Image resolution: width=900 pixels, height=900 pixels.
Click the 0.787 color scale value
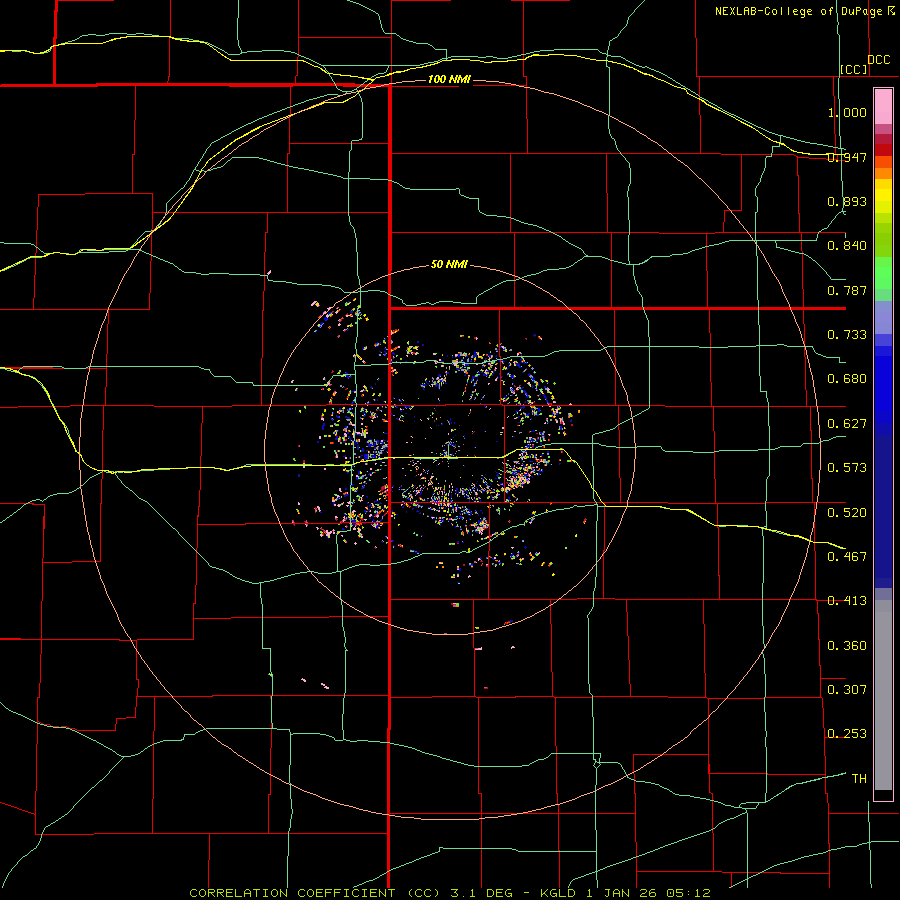click(847, 290)
